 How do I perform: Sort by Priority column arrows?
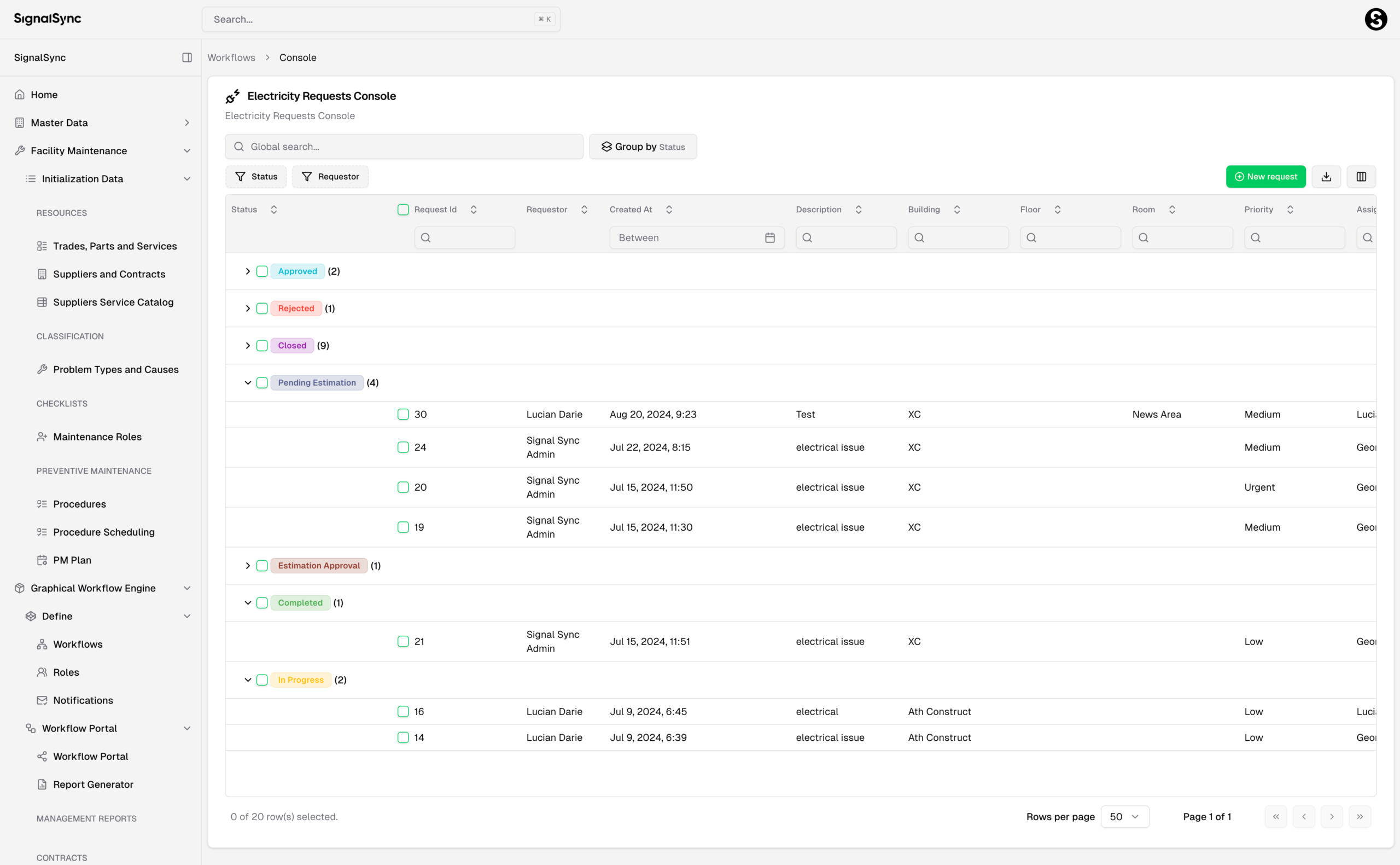click(x=1290, y=210)
